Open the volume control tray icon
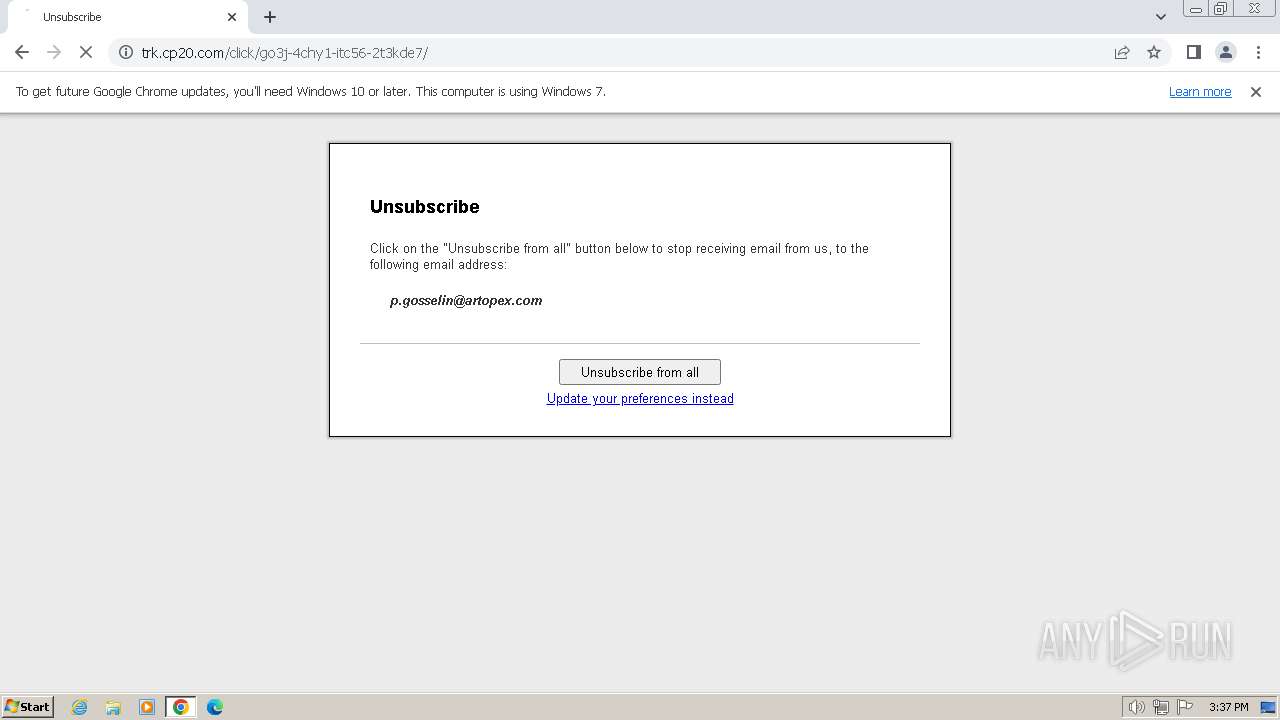Image resolution: width=1280 pixels, height=720 pixels. (1136, 707)
